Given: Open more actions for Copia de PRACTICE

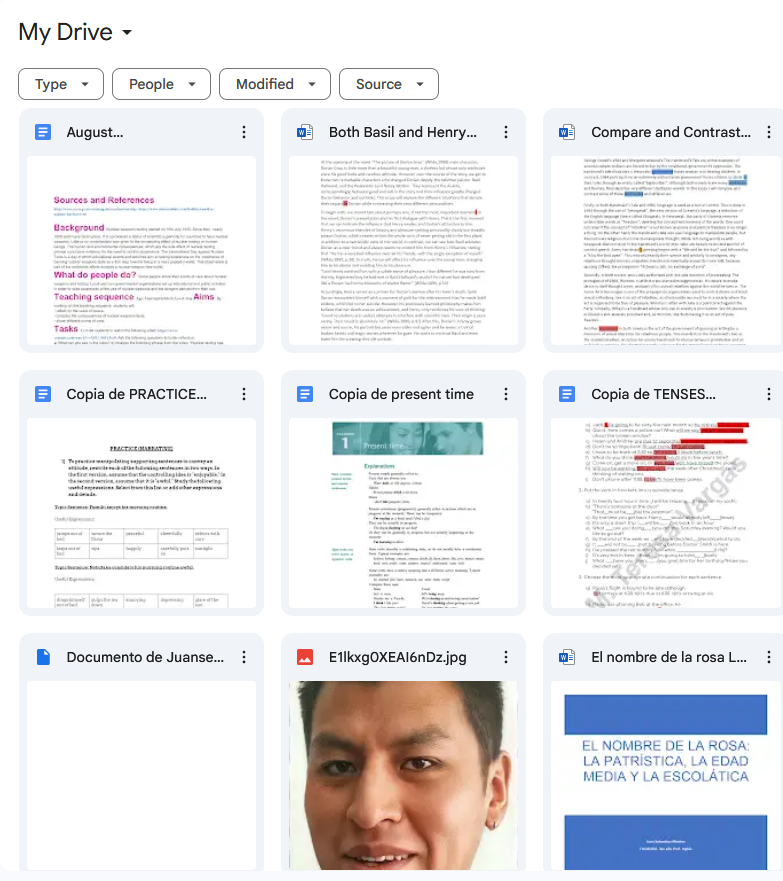Looking at the screenshot, I should 244,394.
